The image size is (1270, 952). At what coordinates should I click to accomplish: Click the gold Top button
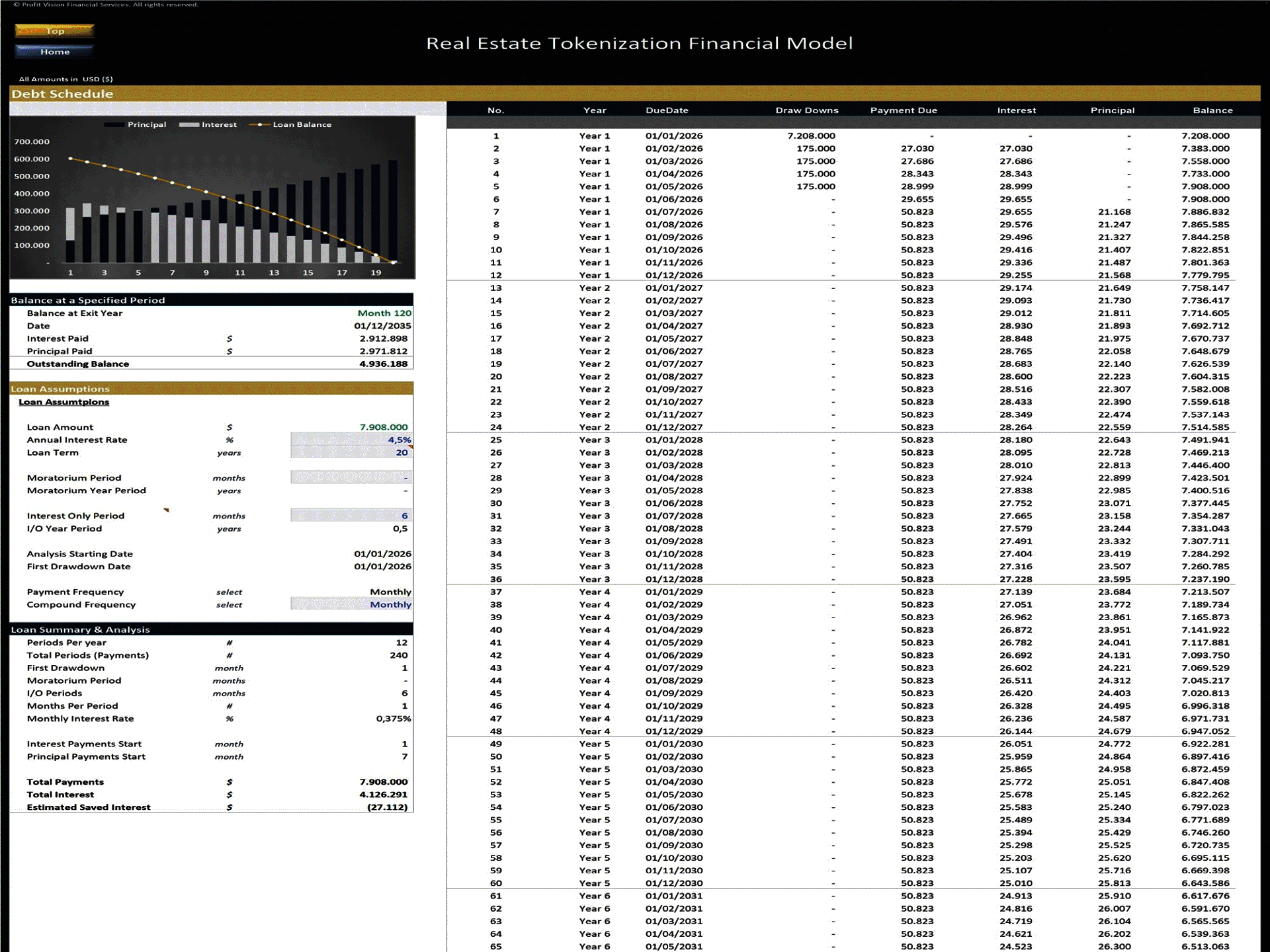point(54,30)
